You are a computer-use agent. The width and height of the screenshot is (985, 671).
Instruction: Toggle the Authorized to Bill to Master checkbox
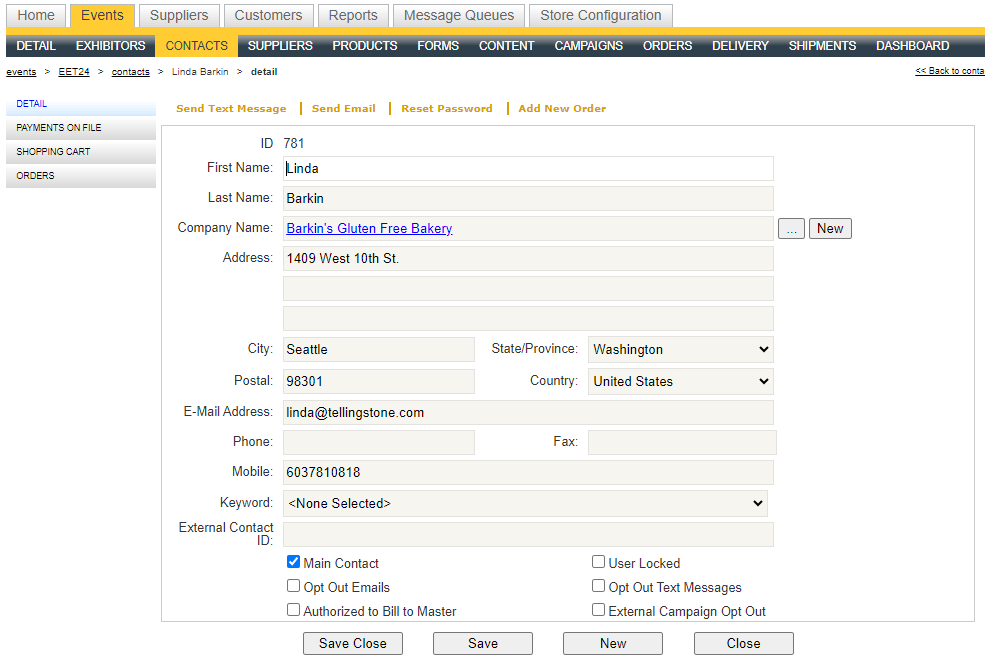tap(294, 611)
